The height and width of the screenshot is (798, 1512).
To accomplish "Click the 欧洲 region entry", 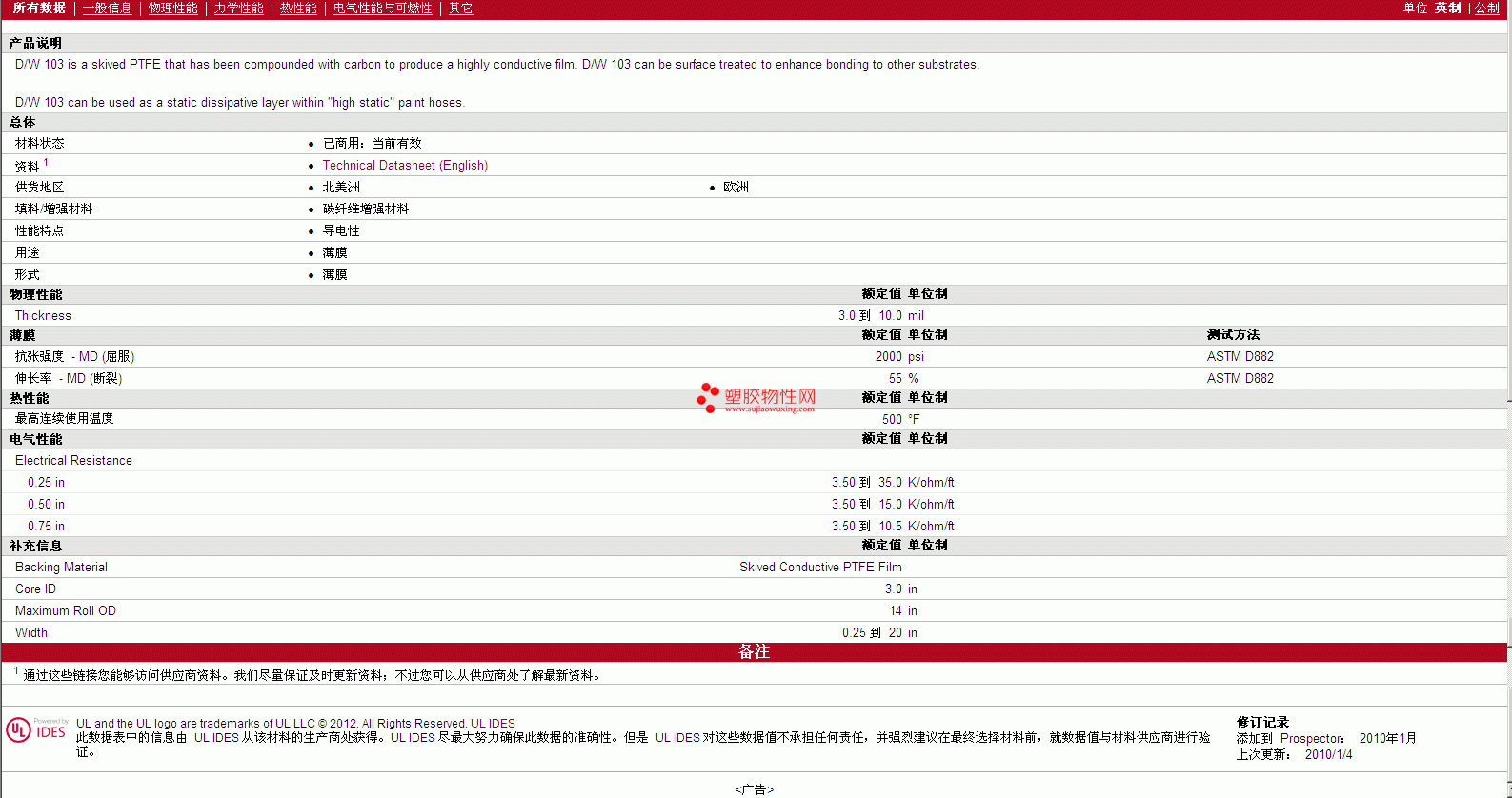I will (736, 188).
